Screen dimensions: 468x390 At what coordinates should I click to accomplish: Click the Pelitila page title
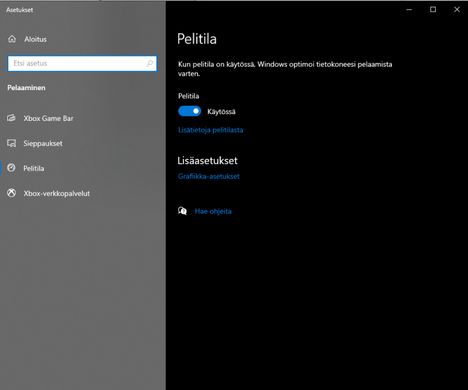point(197,39)
